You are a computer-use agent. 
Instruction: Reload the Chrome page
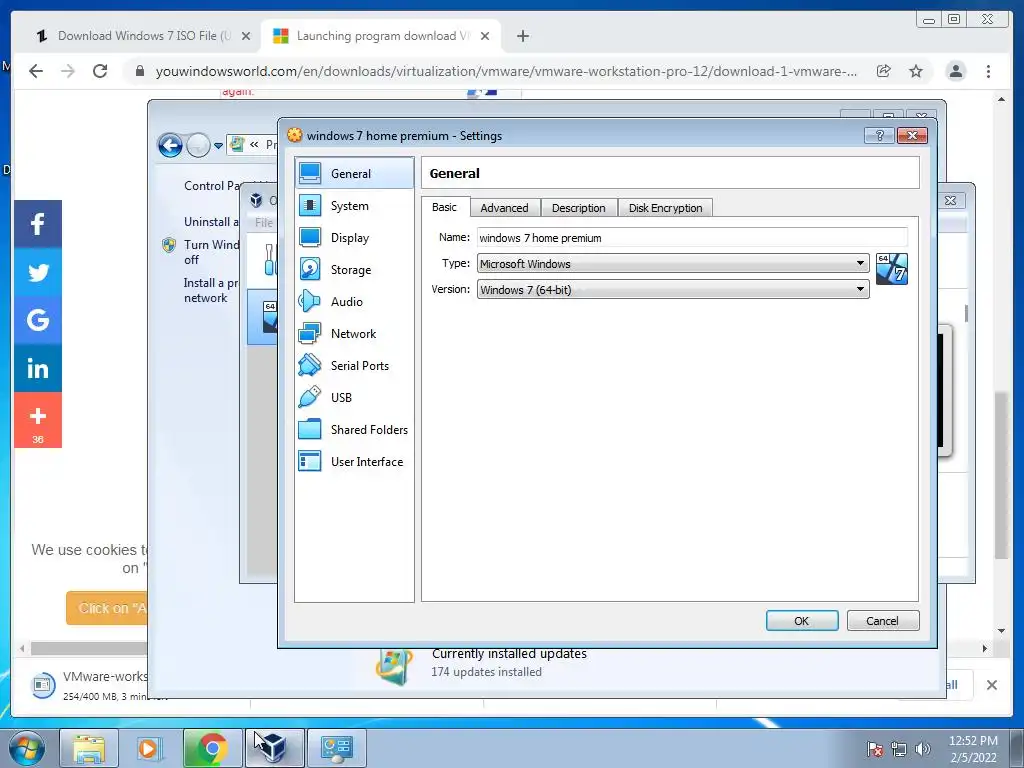point(100,71)
